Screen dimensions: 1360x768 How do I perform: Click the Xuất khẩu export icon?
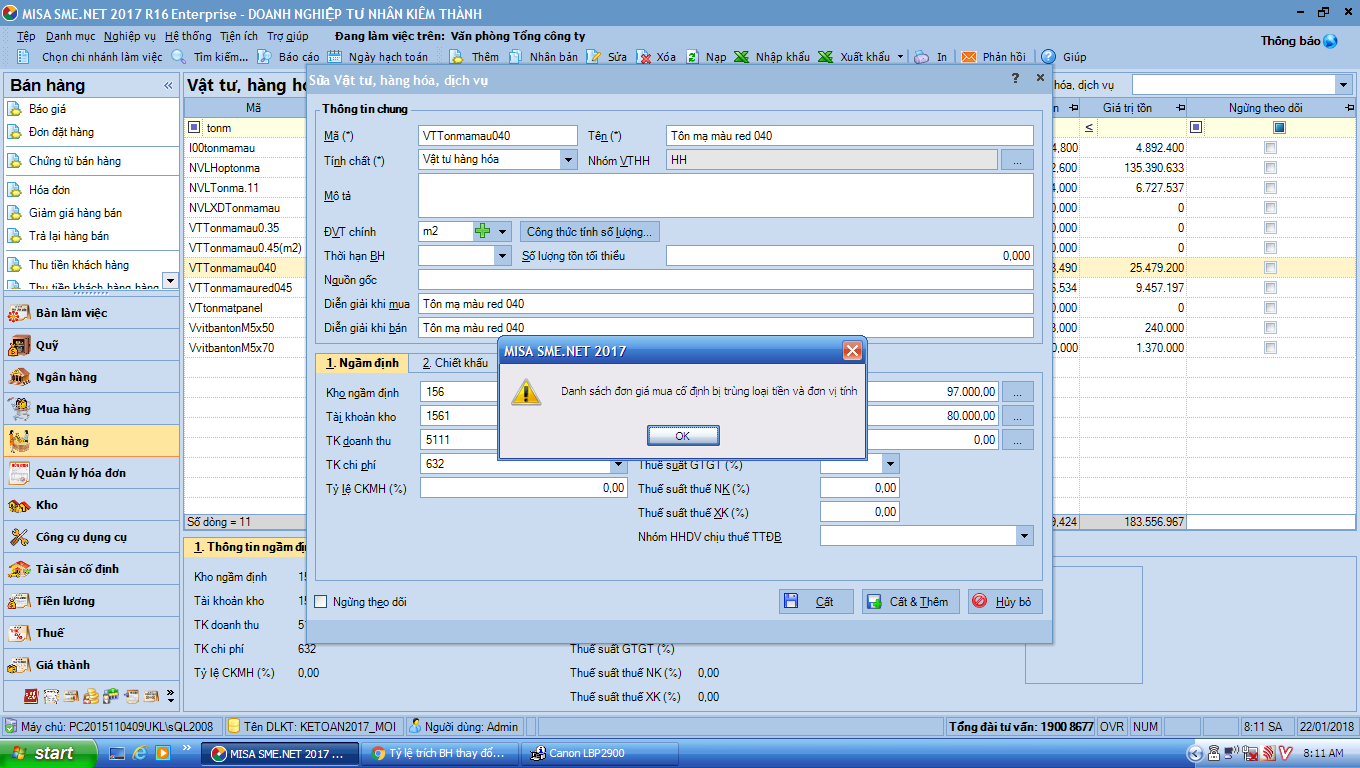click(x=825, y=57)
